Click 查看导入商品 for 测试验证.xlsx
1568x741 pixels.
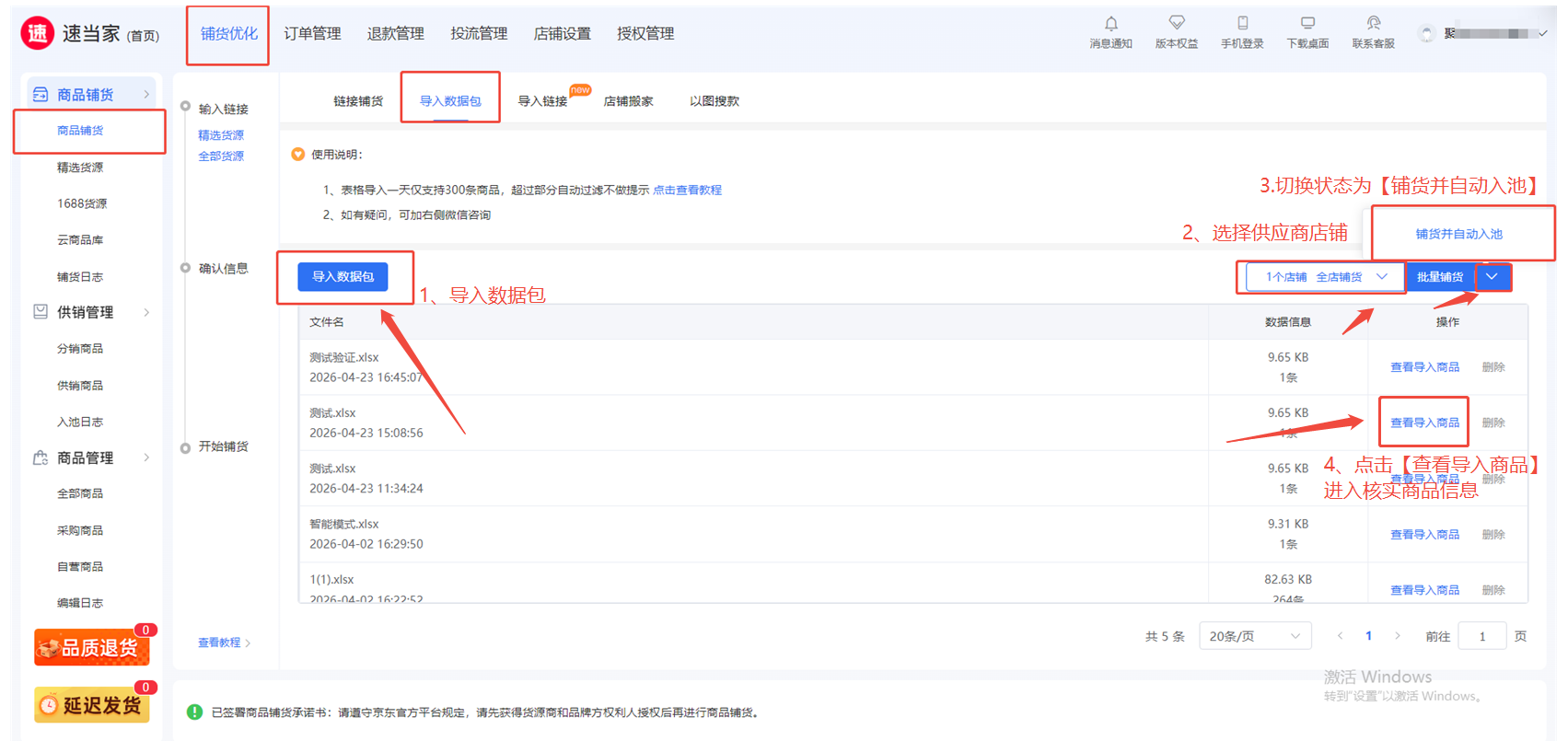click(1424, 367)
